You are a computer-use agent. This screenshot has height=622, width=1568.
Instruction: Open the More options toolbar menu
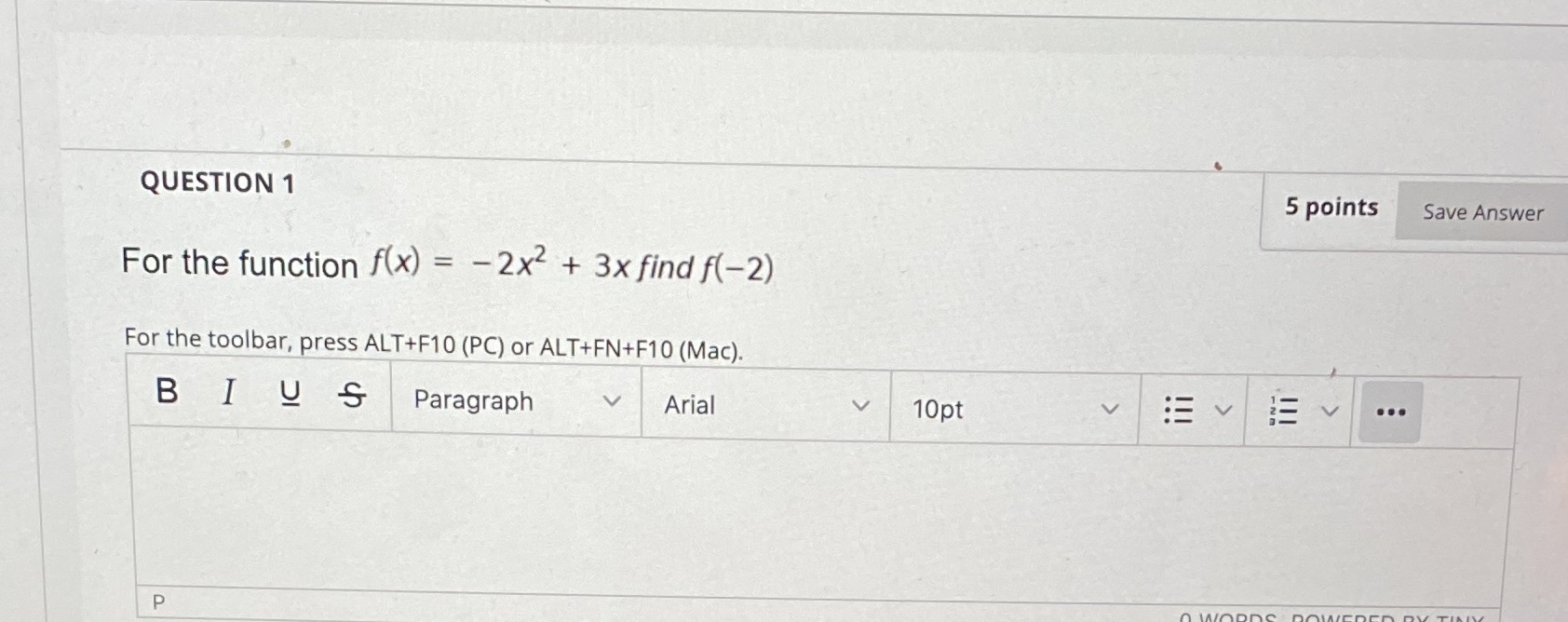click(x=1389, y=410)
